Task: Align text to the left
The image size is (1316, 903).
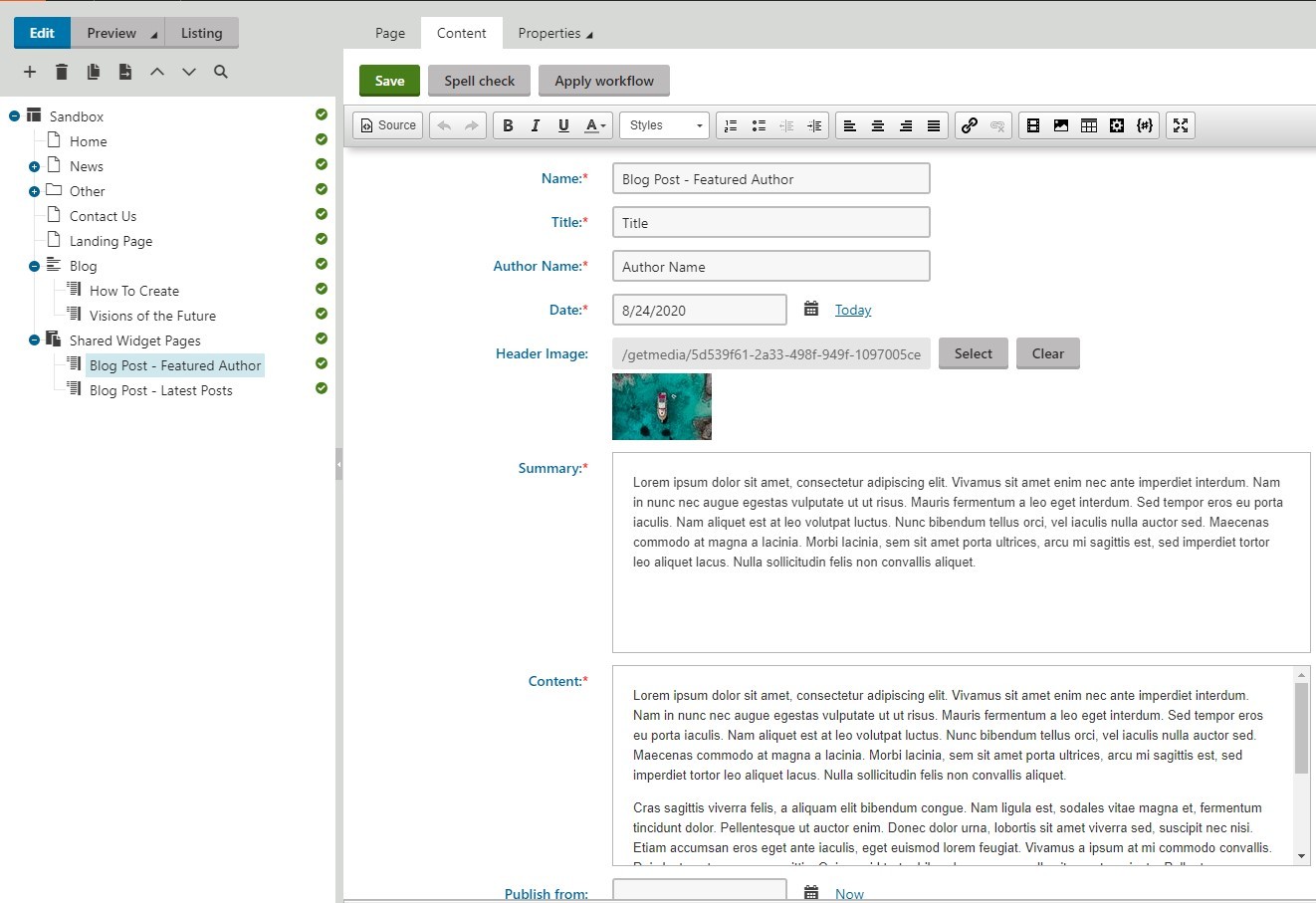Action: (850, 125)
